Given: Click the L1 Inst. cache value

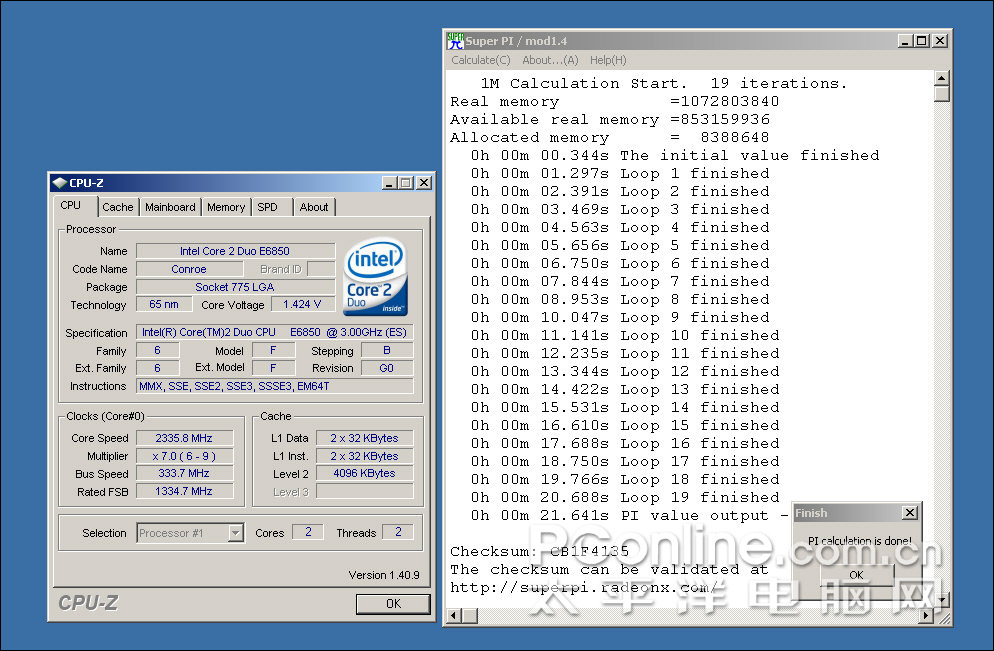Looking at the screenshot, I should [x=365, y=456].
